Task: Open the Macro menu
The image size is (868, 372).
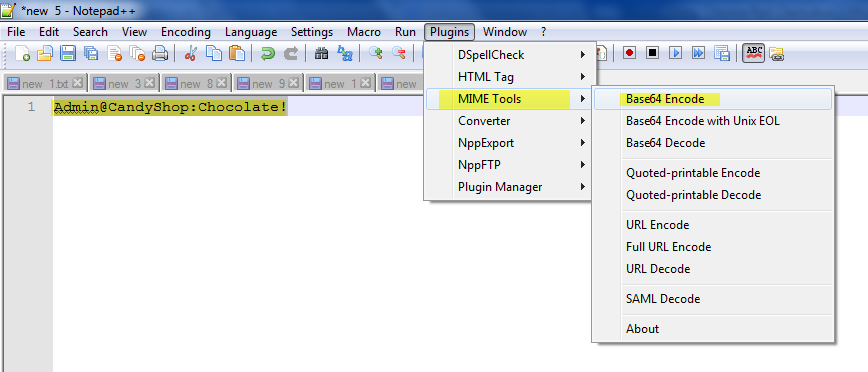Action: pos(364,32)
